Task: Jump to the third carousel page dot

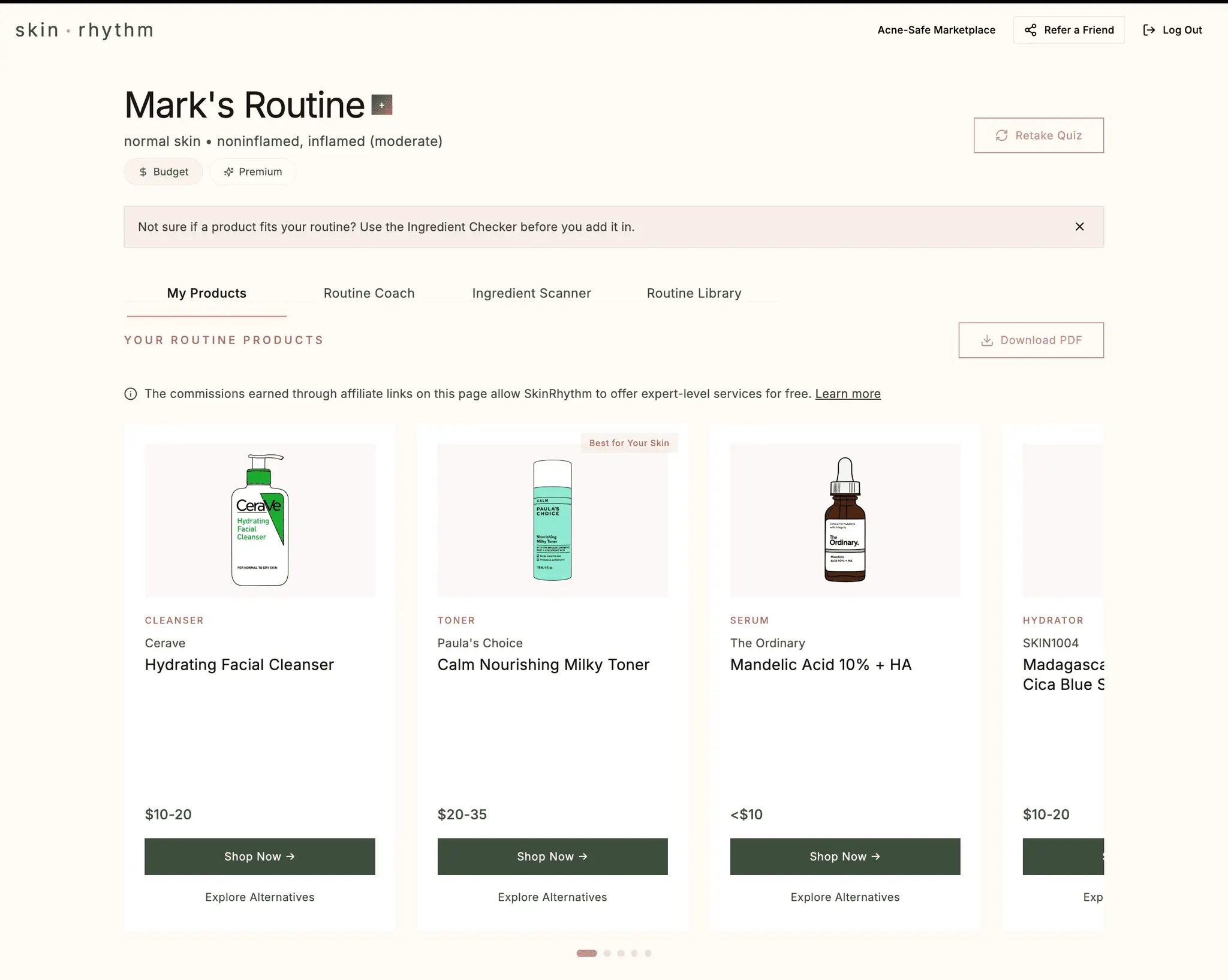Action: 621,953
